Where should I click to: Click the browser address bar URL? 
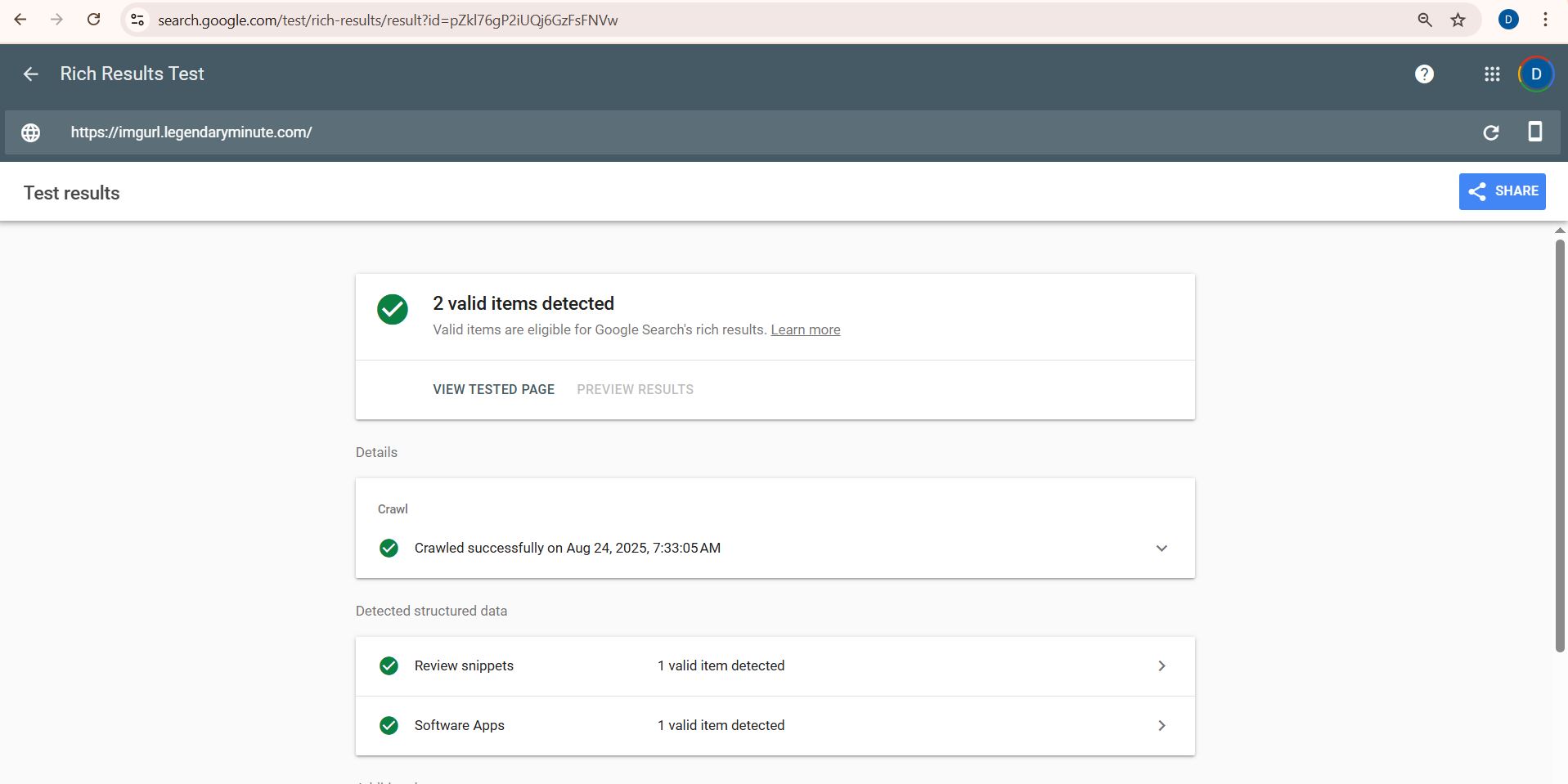coord(387,20)
